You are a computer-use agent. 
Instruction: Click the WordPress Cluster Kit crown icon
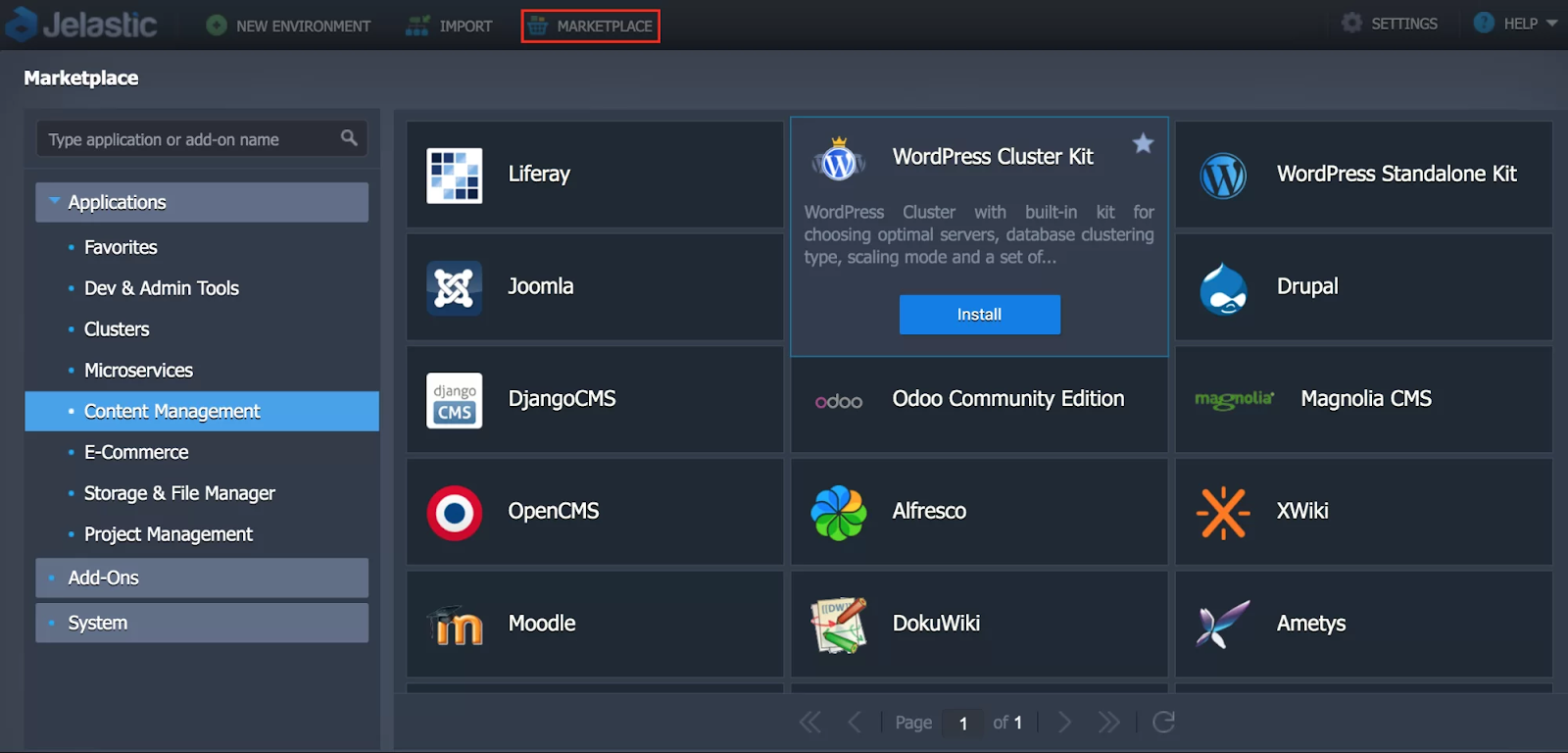[839, 159]
